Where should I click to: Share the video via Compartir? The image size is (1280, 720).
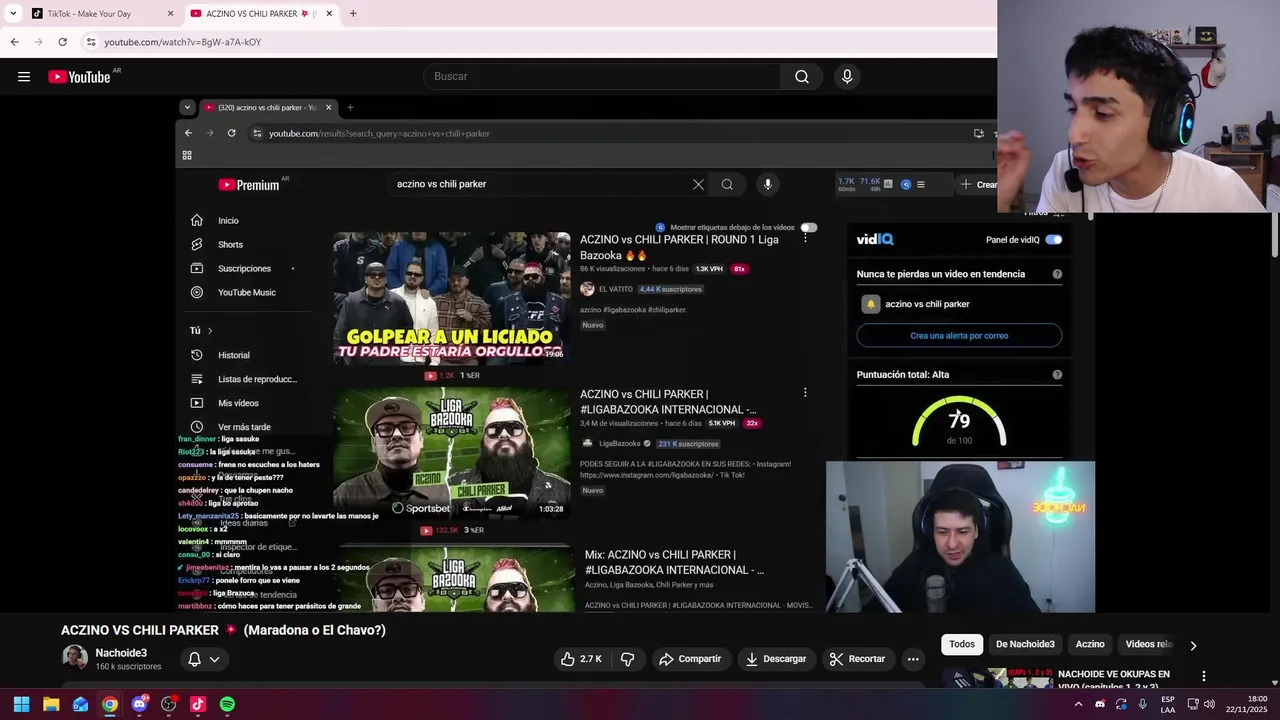click(690, 659)
